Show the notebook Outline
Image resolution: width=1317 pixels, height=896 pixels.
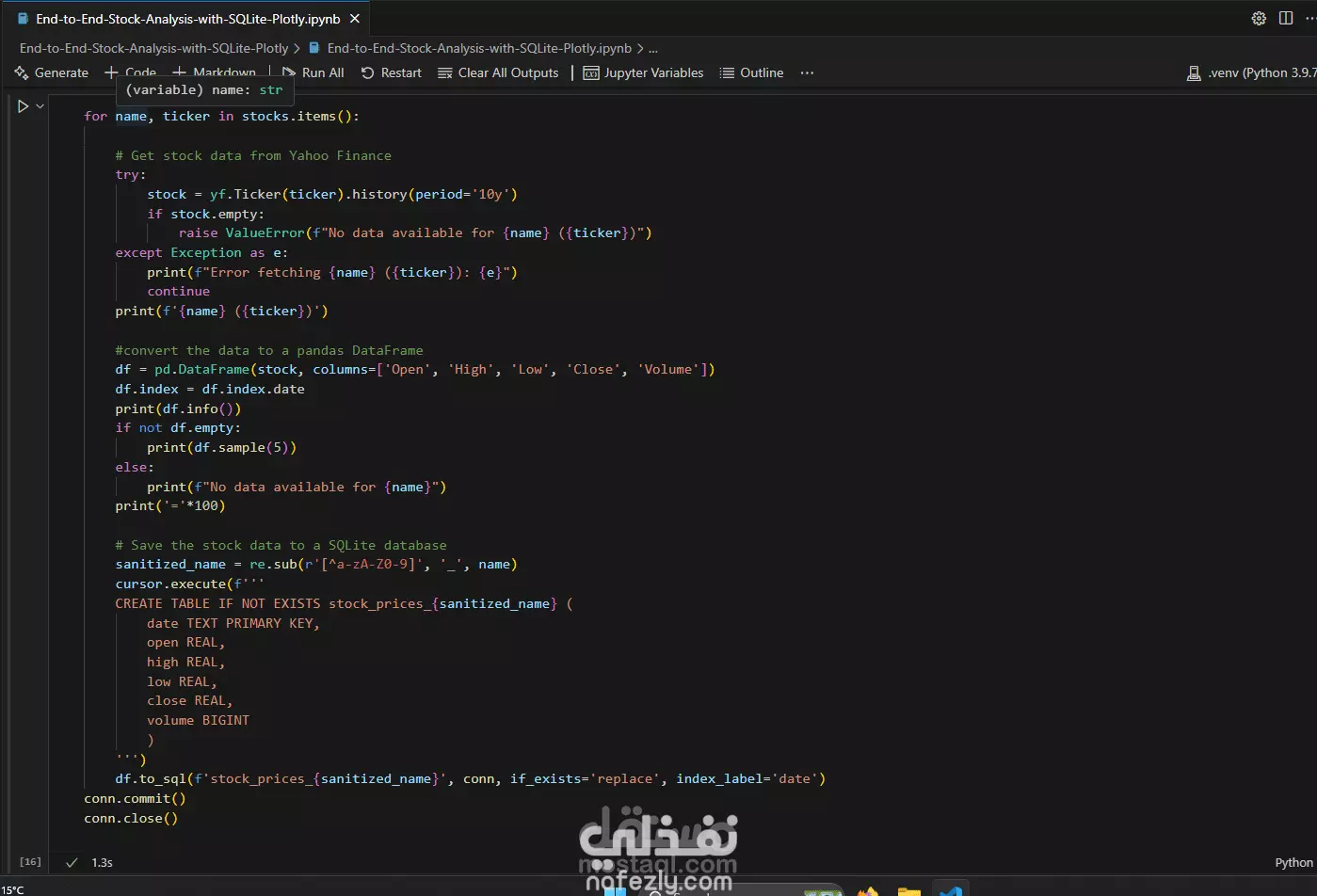click(751, 72)
